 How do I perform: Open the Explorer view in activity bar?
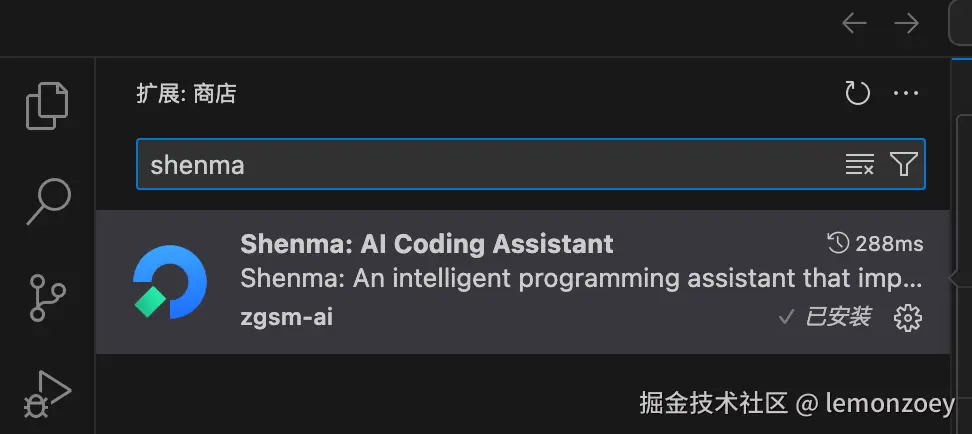point(47,105)
